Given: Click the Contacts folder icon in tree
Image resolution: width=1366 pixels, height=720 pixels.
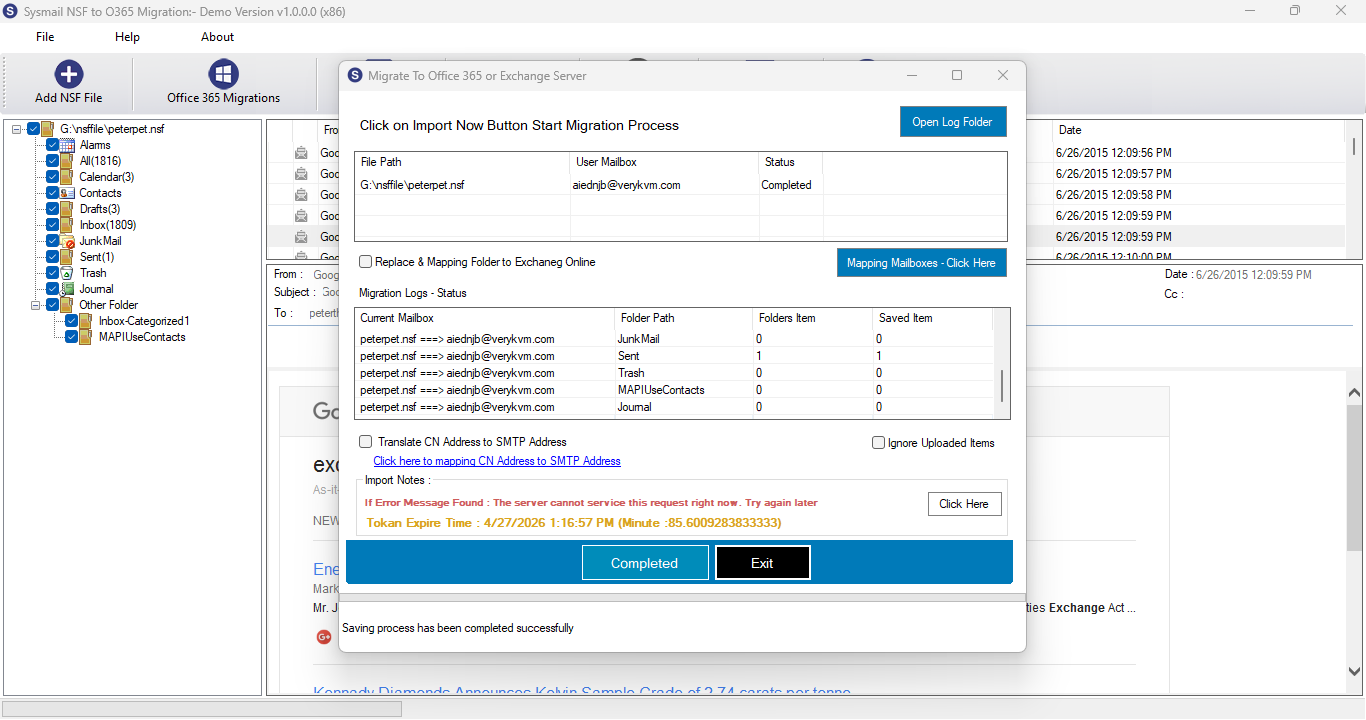Looking at the screenshot, I should (67, 193).
